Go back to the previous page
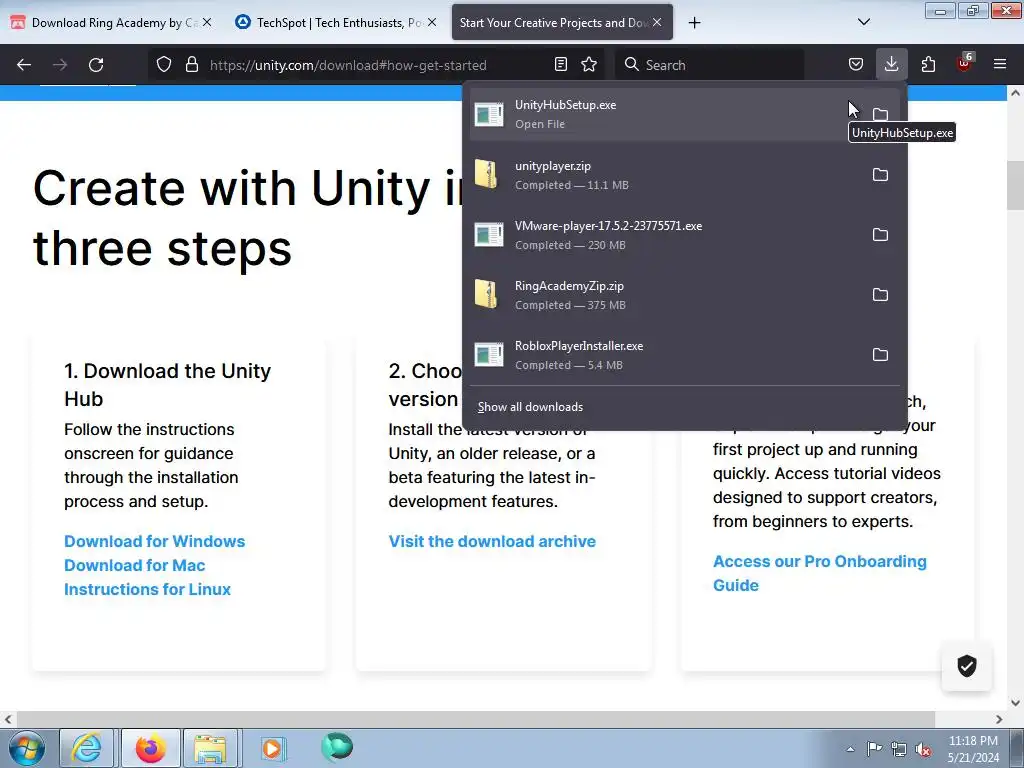This screenshot has height=768, width=1024. 24,65
